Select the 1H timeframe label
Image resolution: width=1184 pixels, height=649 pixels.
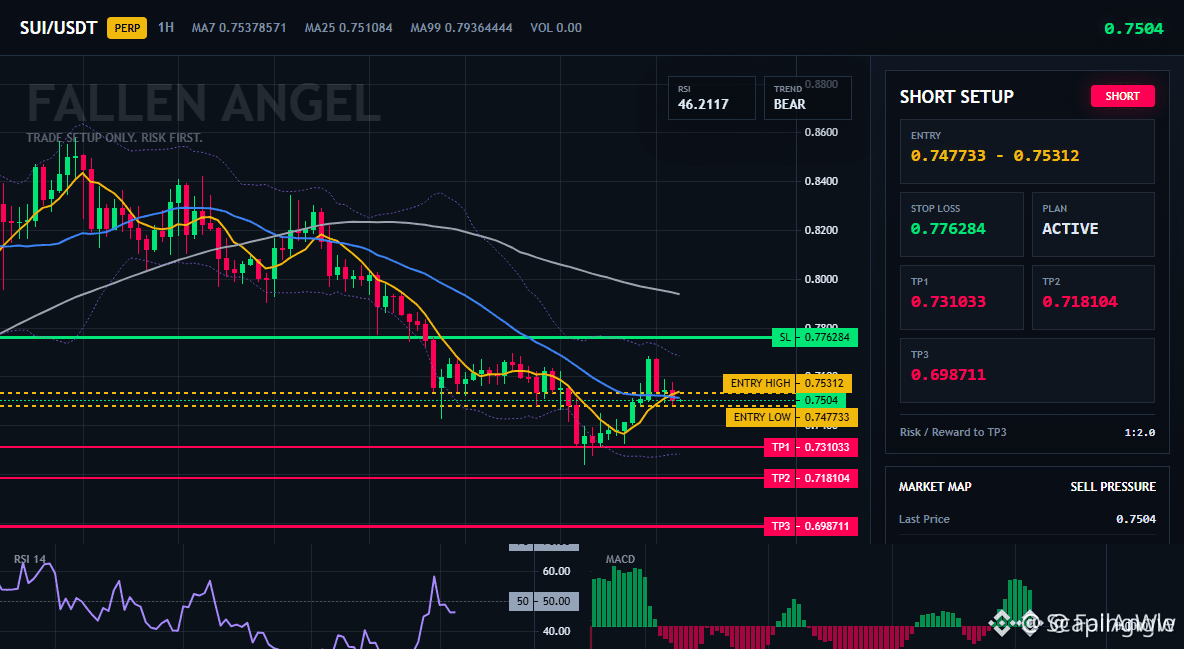click(166, 27)
